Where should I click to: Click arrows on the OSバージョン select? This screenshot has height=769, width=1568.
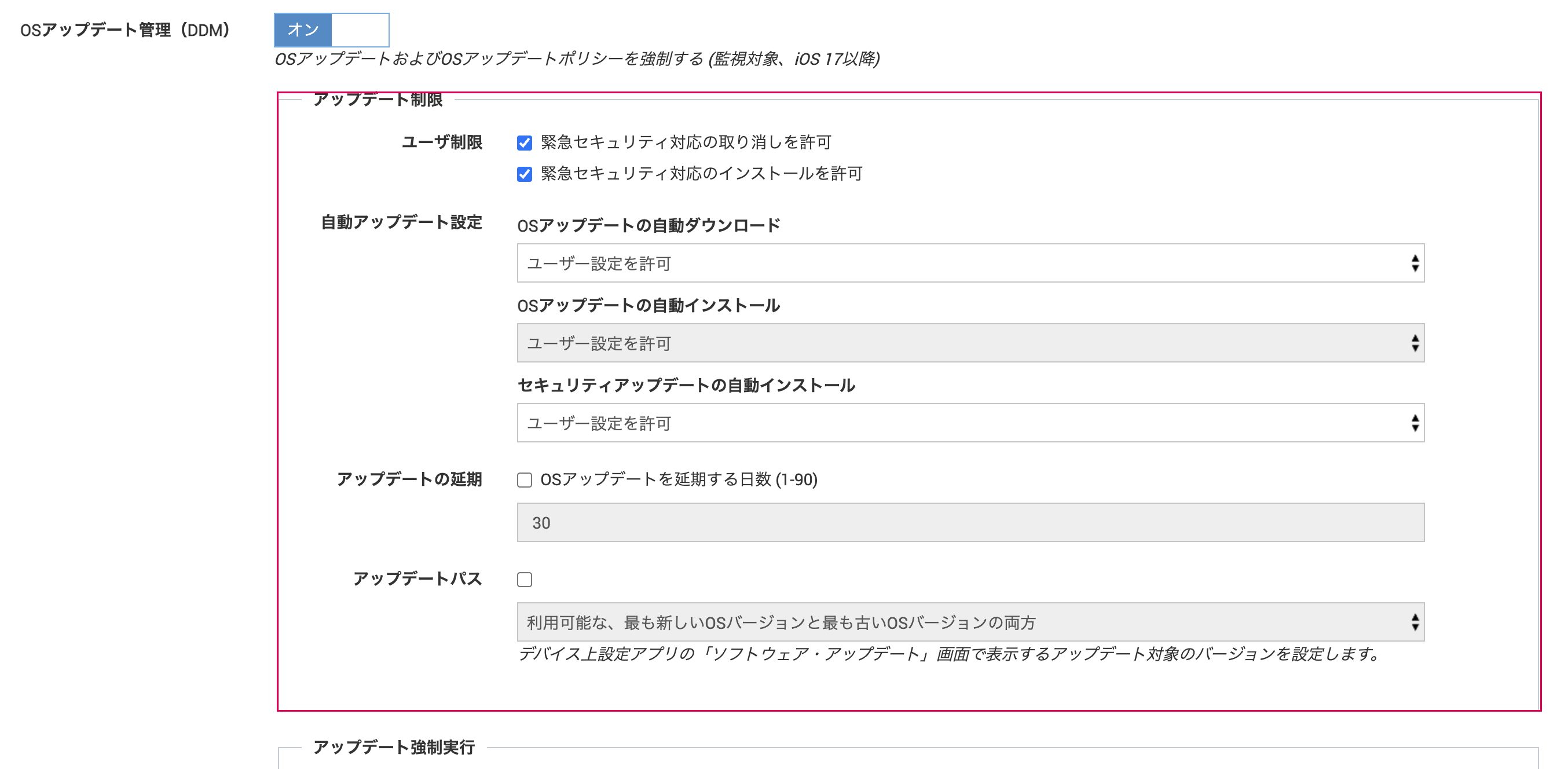[x=1415, y=622]
